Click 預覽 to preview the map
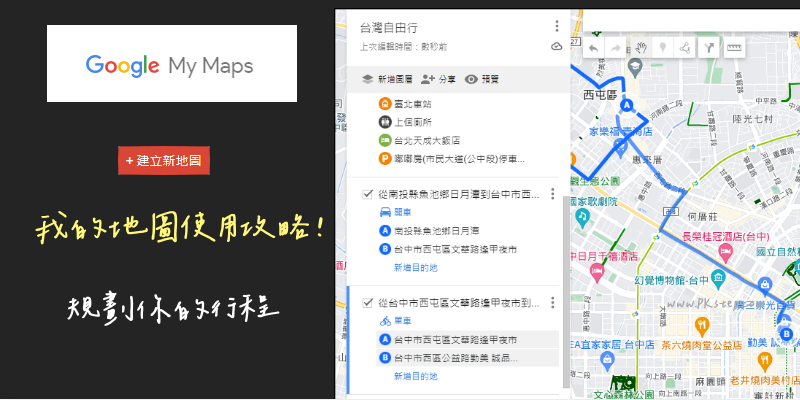The height and width of the screenshot is (400, 800). click(482, 79)
